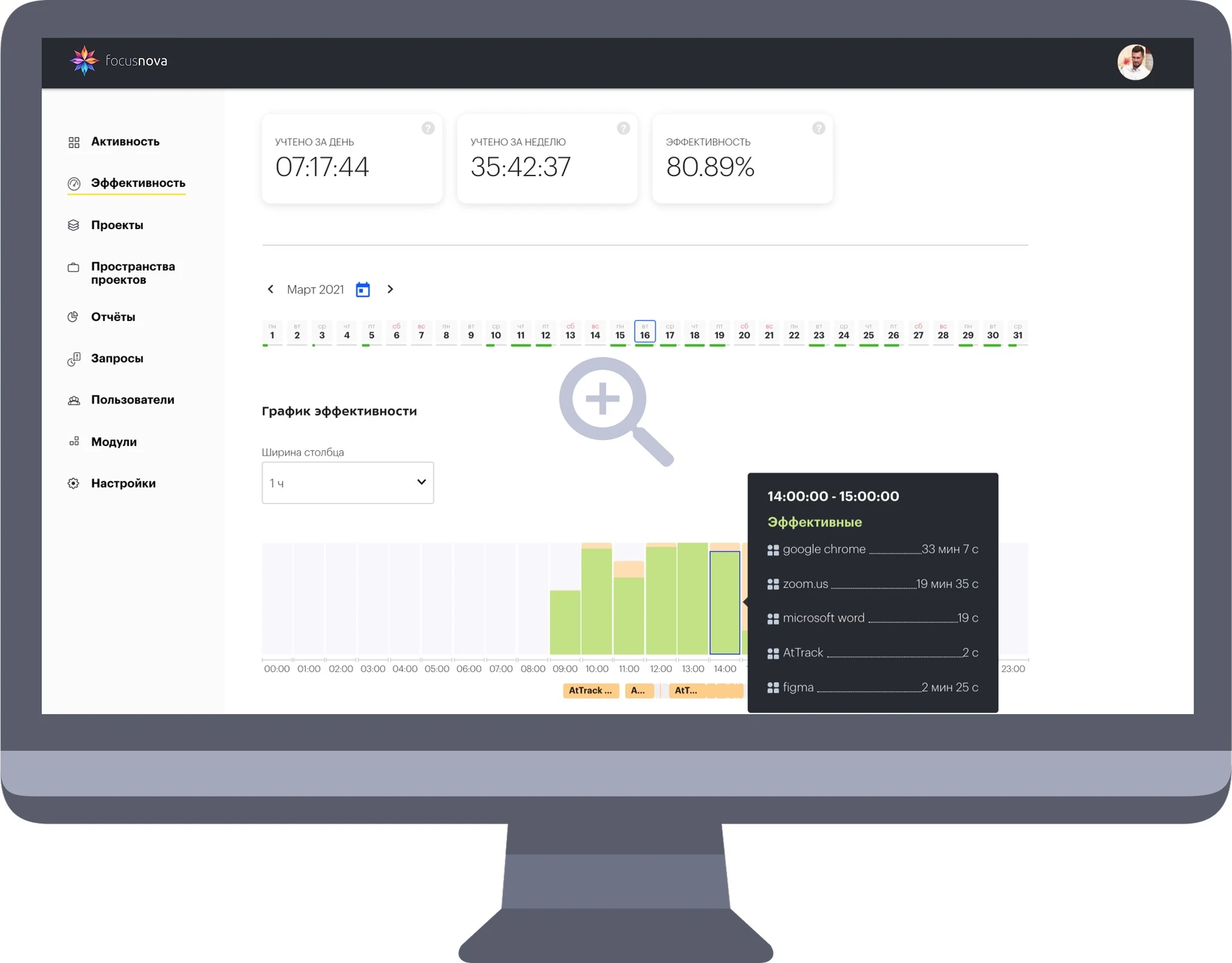
Task: Select day 22 in date strip
Action: tap(794, 333)
